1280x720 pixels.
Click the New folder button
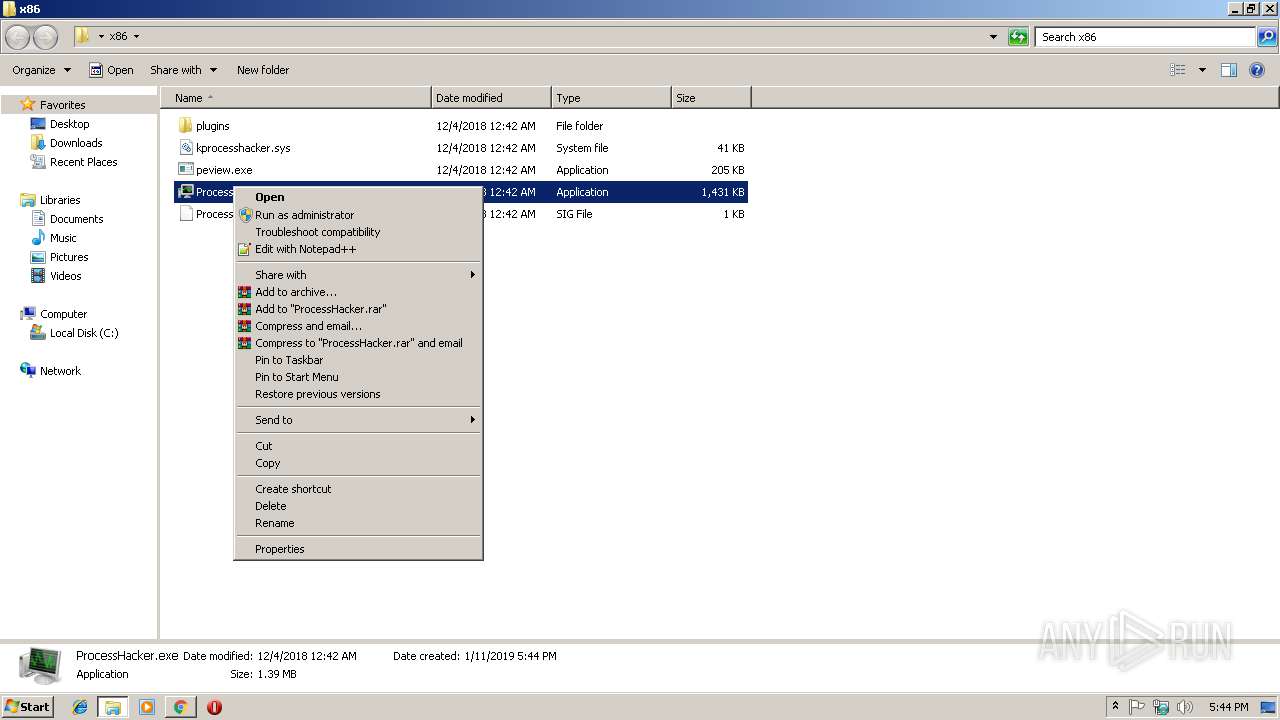[263, 70]
